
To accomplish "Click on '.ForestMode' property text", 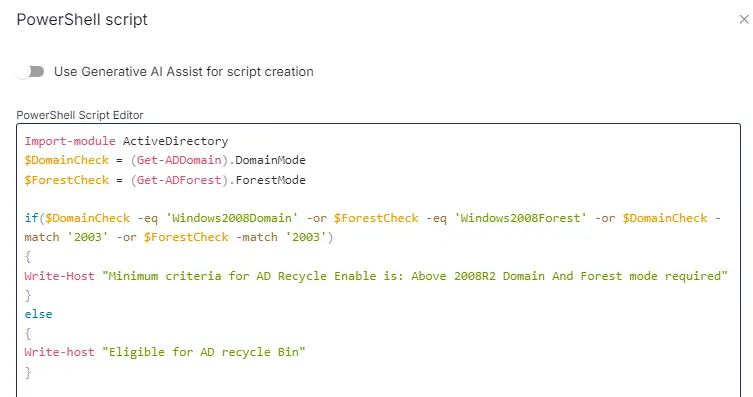I will 267,180.
